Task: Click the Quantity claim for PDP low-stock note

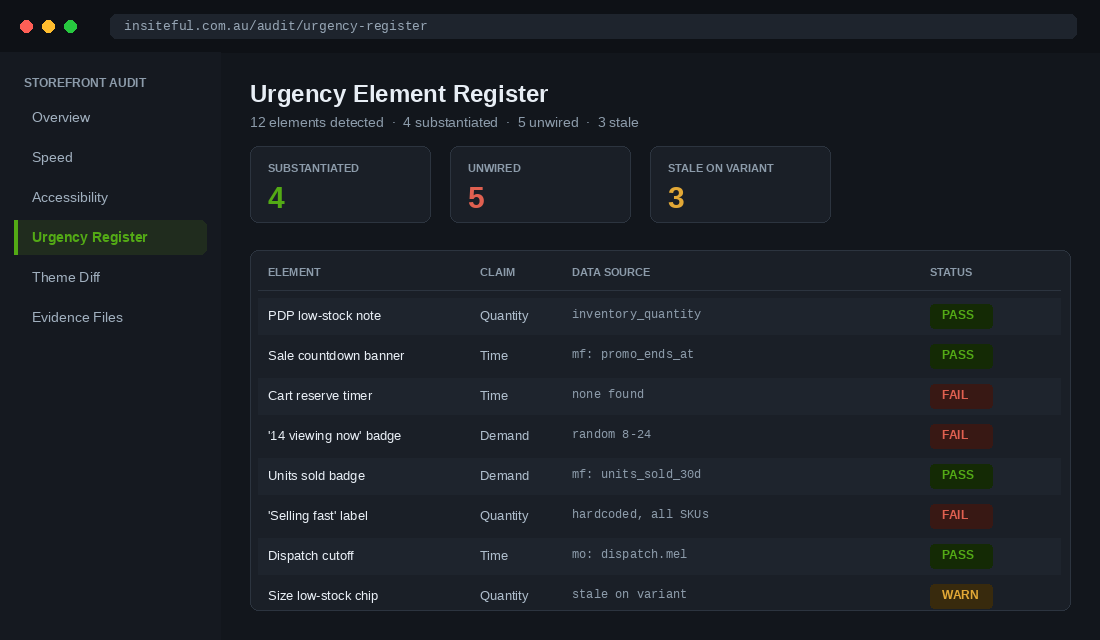Action: [x=504, y=316]
